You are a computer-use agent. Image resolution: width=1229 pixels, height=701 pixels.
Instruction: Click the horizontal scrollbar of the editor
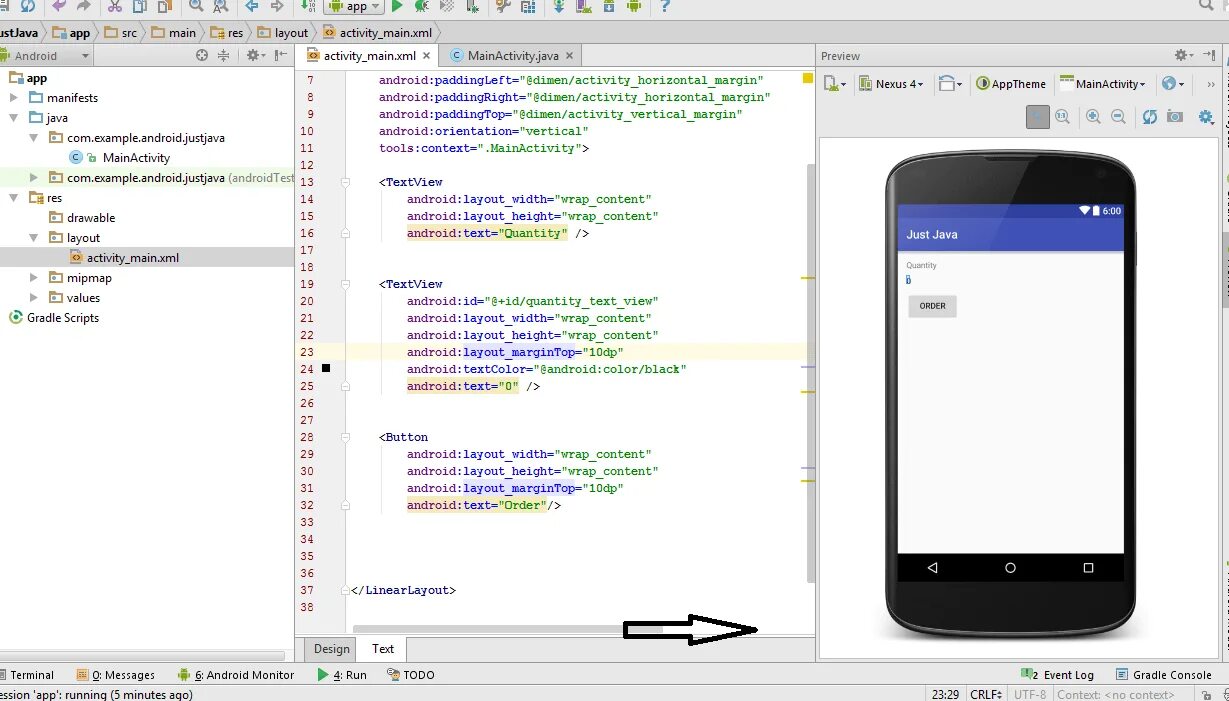pyautogui.click(x=508, y=630)
